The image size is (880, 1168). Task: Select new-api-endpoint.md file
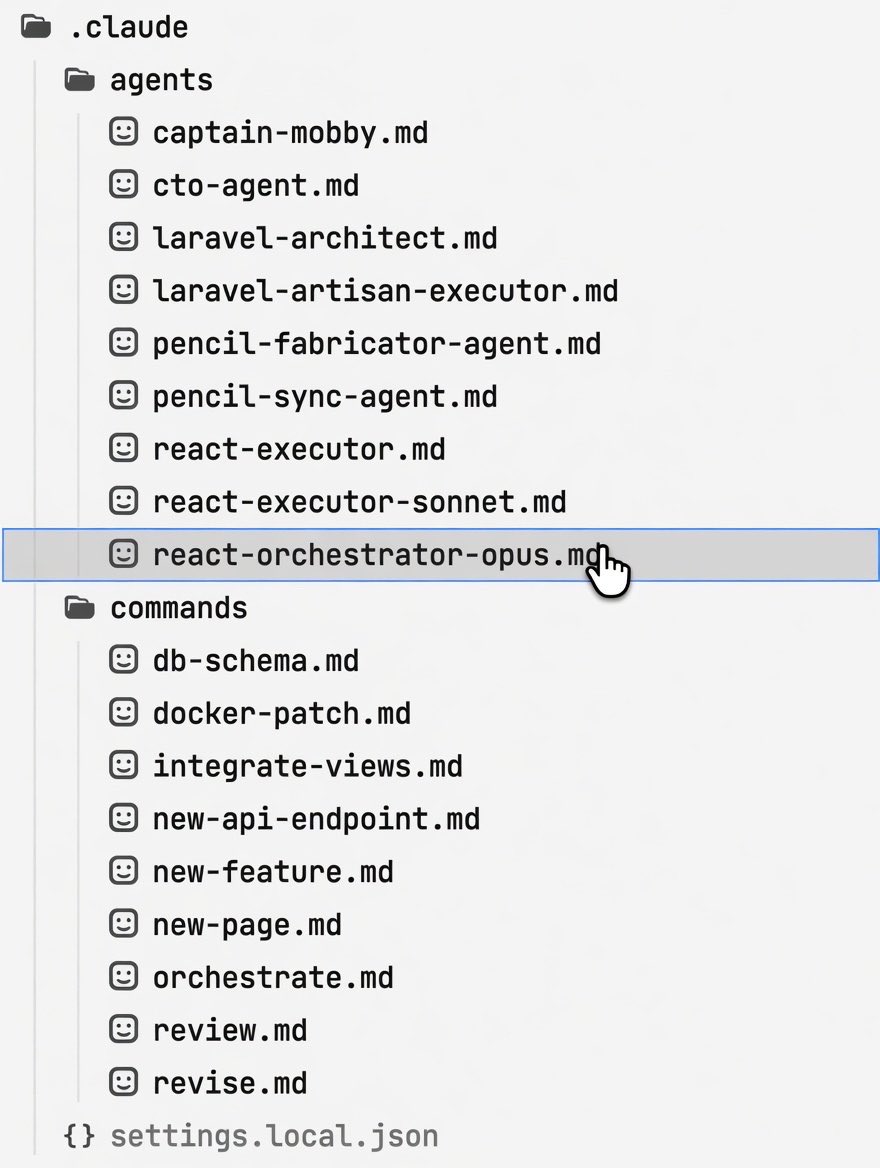316,819
